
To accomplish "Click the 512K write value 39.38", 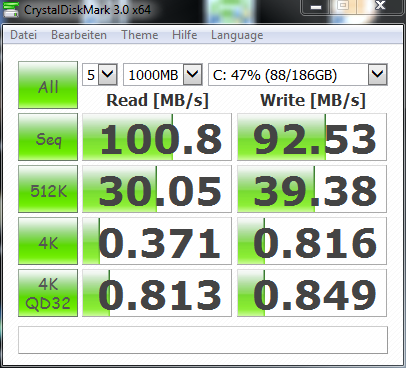I will tap(312, 189).
